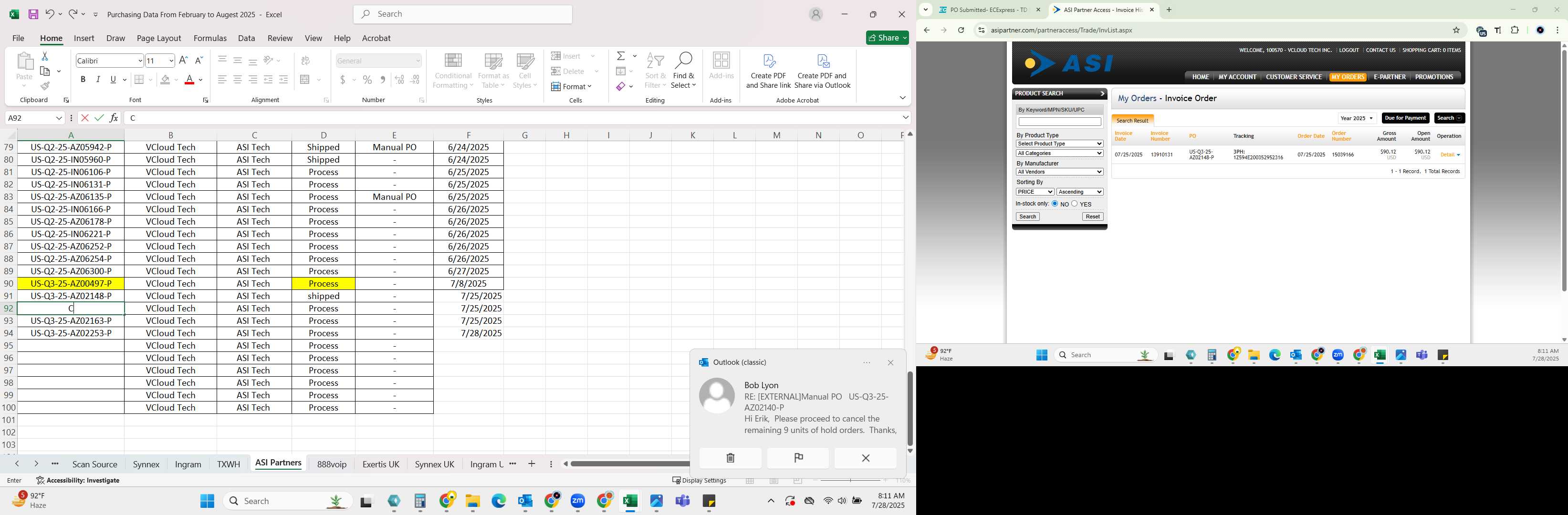This screenshot has height=515, width=1568.
Task: Open the Formulas ribbon tab
Action: click(210, 38)
